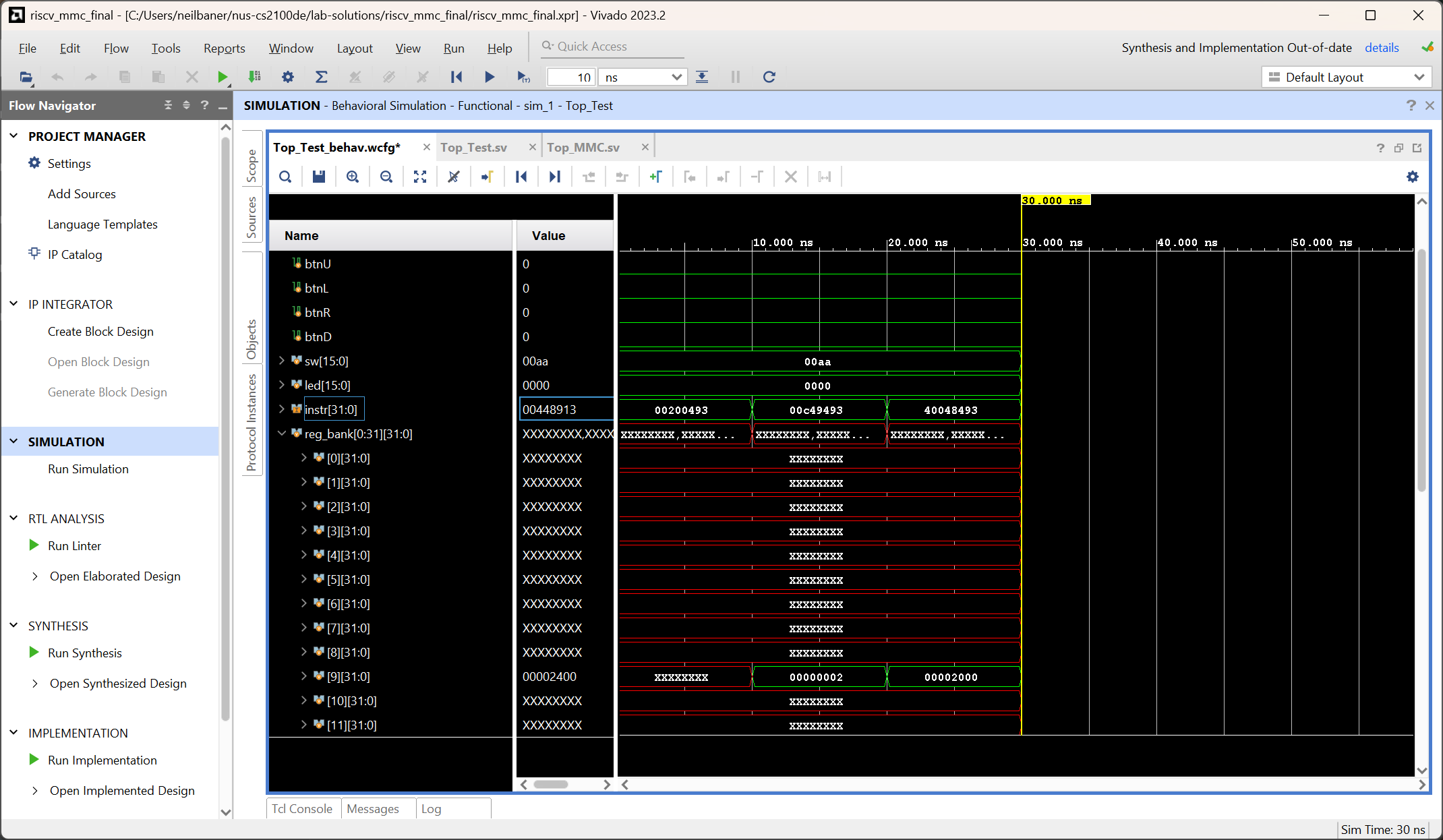Click the Zoom In waveform icon
The height and width of the screenshot is (840, 1443).
point(353,177)
